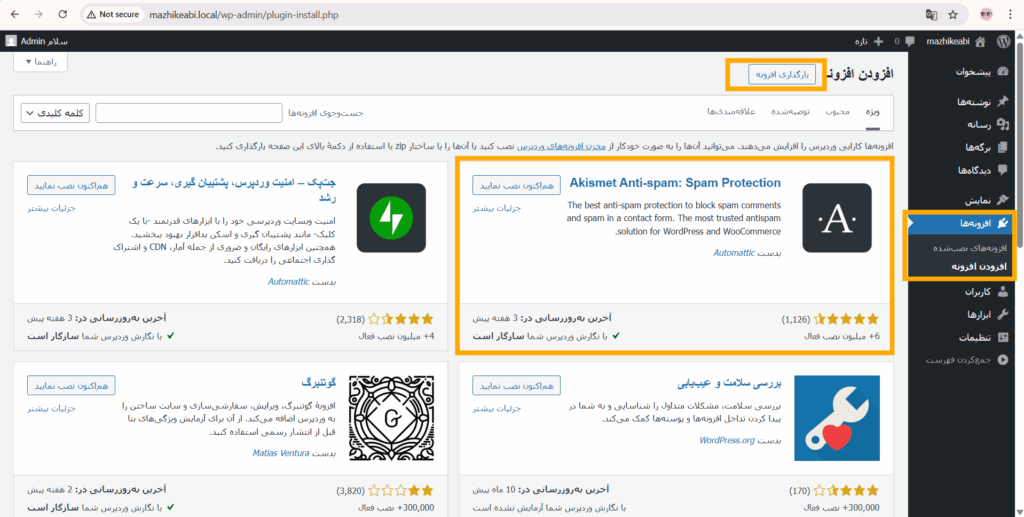Open مخزن افزونه‌های وردپرس directory link
The height and width of the screenshot is (517, 1024).
click(x=562, y=146)
